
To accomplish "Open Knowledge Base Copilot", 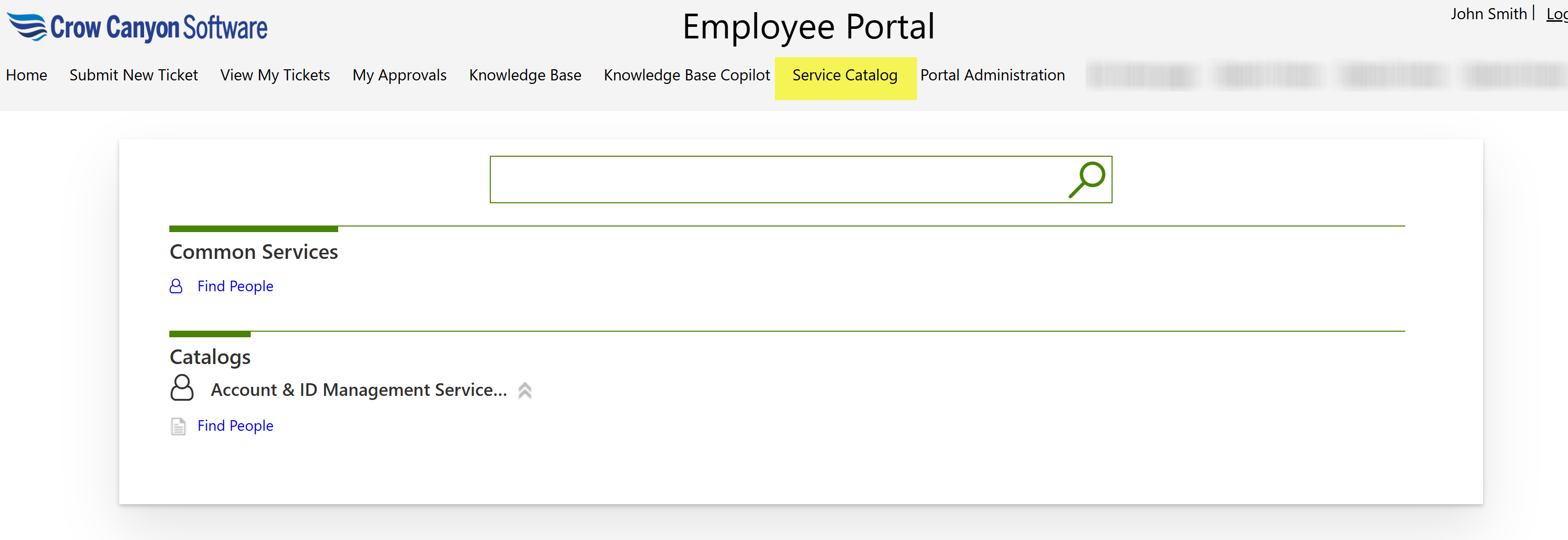I will pos(686,75).
